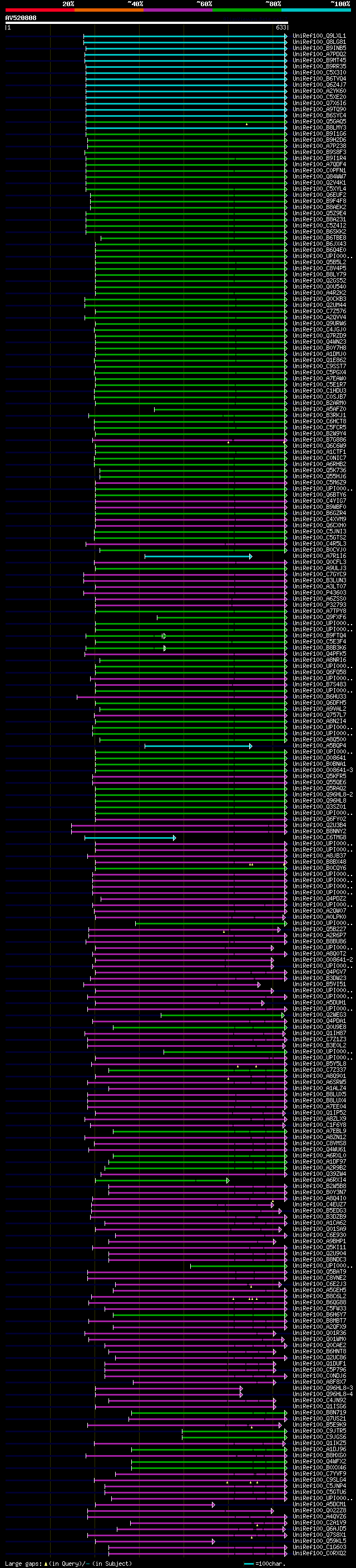Select hit UniRef100_A5DCM1
The width and height of the screenshot is (356, 1568).
tap(319, 1503)
